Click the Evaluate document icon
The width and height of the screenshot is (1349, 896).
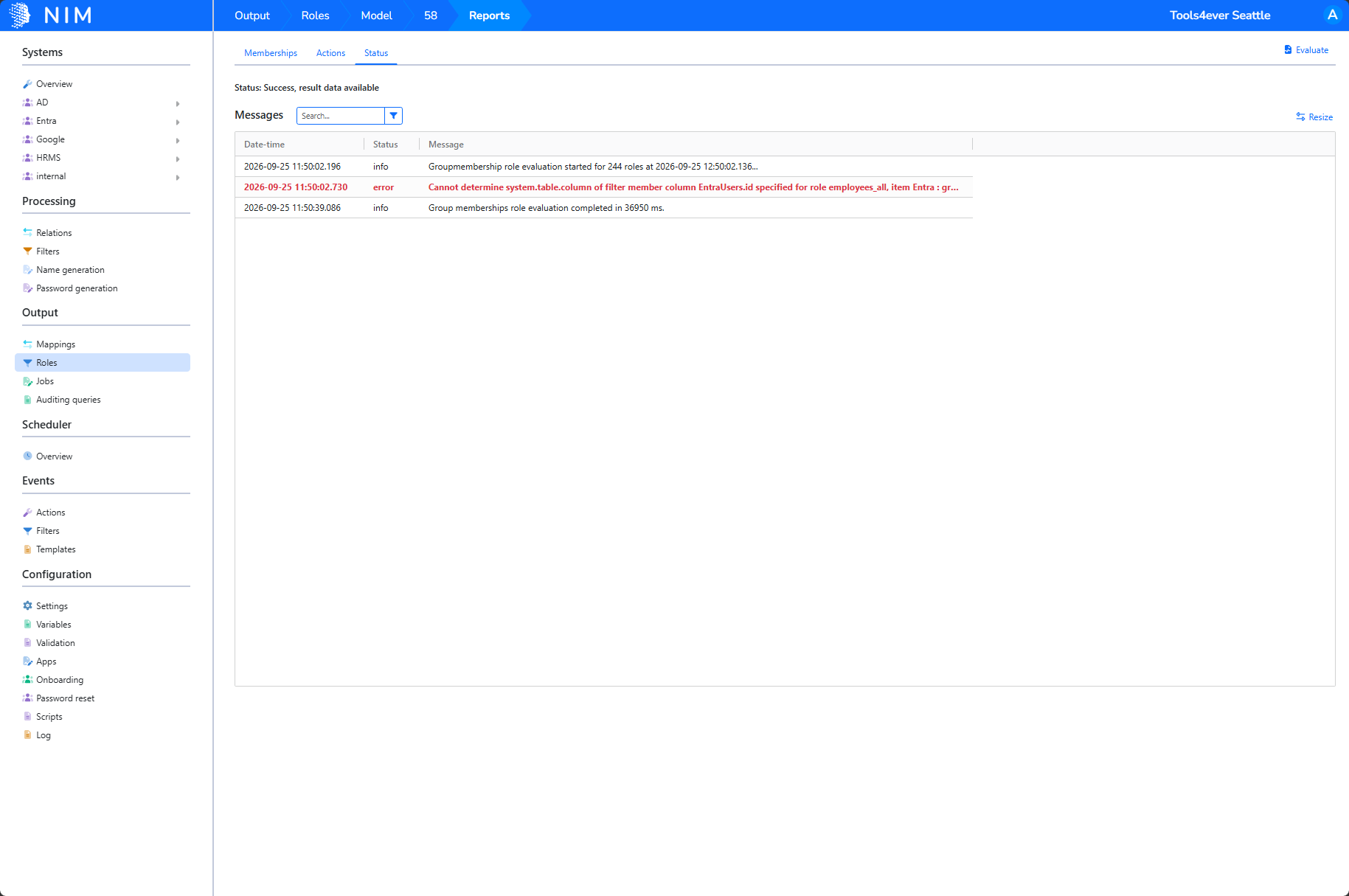pyautogui.click(x=1288, y=50)
